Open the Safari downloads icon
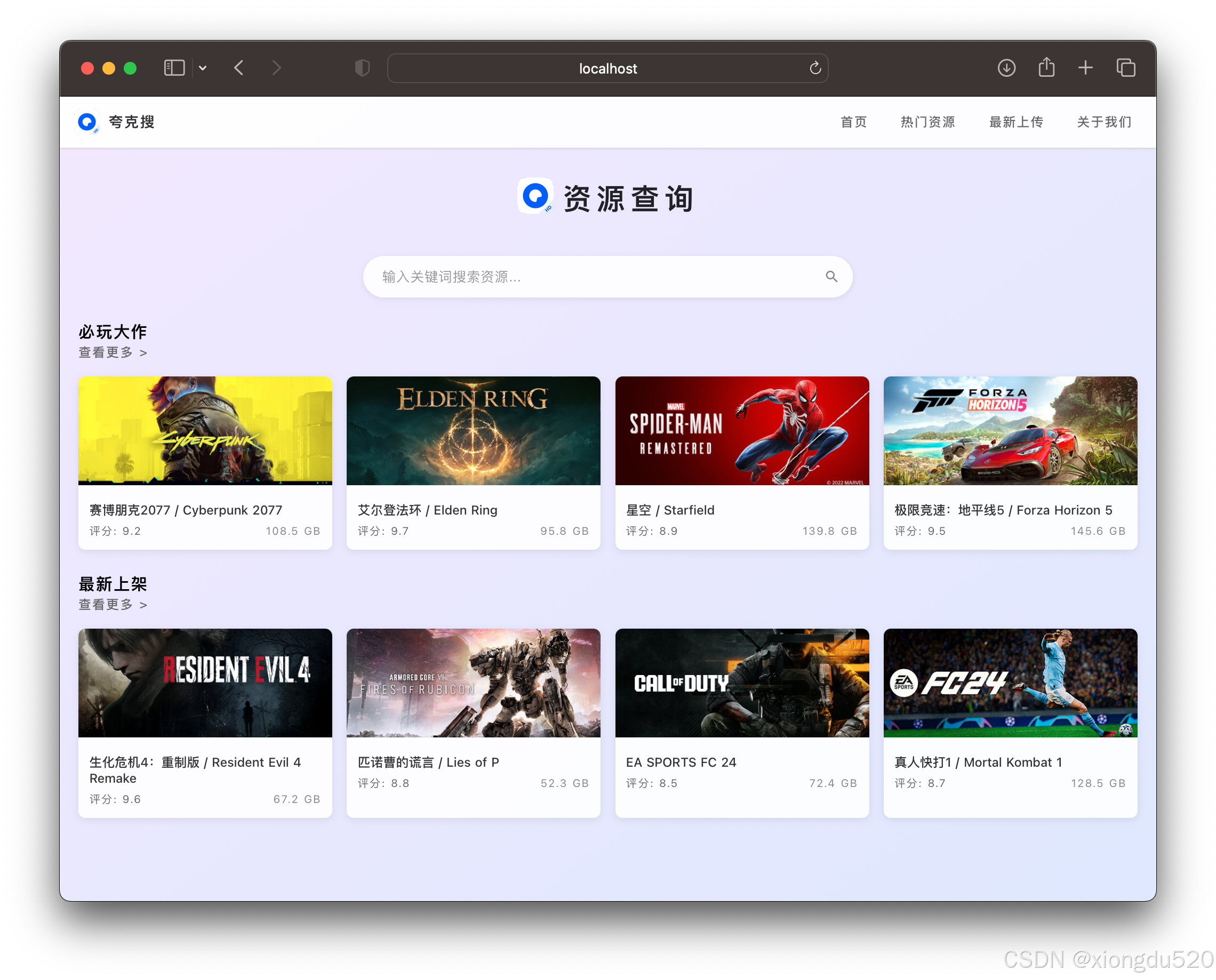Image resolution: width=1216 pixels, height=980 pixels. click(x=1006, y=68)
